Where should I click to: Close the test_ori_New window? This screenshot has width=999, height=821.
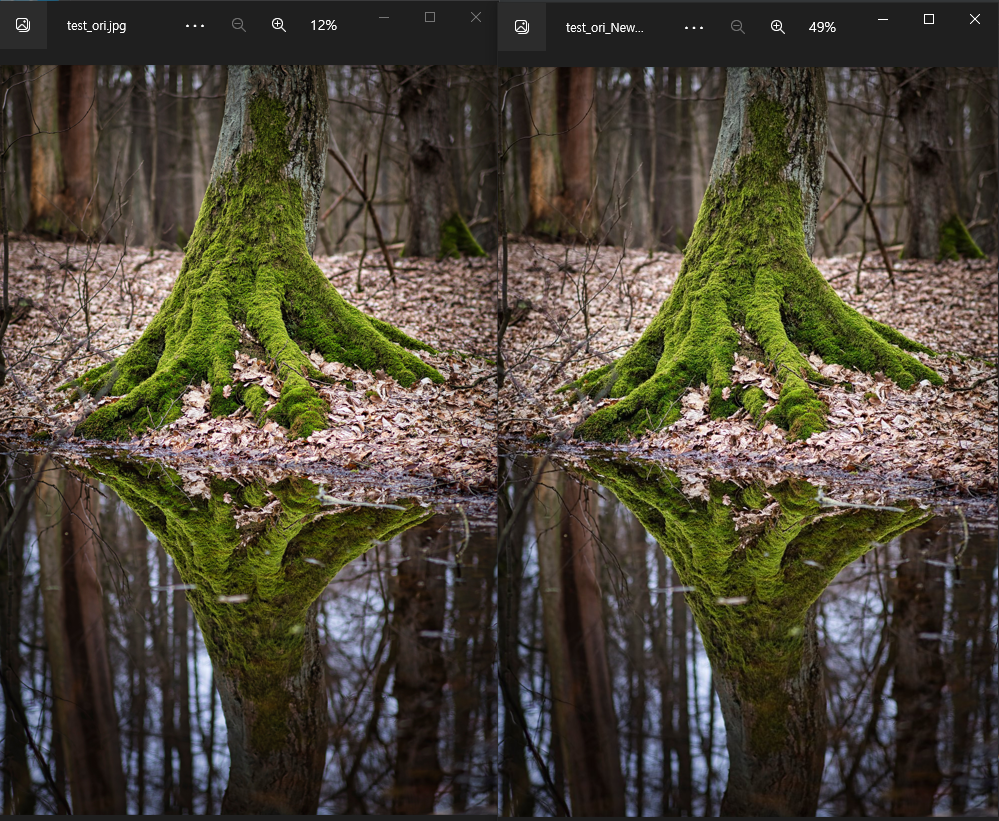pyautogui.click(x=975, y=19)
